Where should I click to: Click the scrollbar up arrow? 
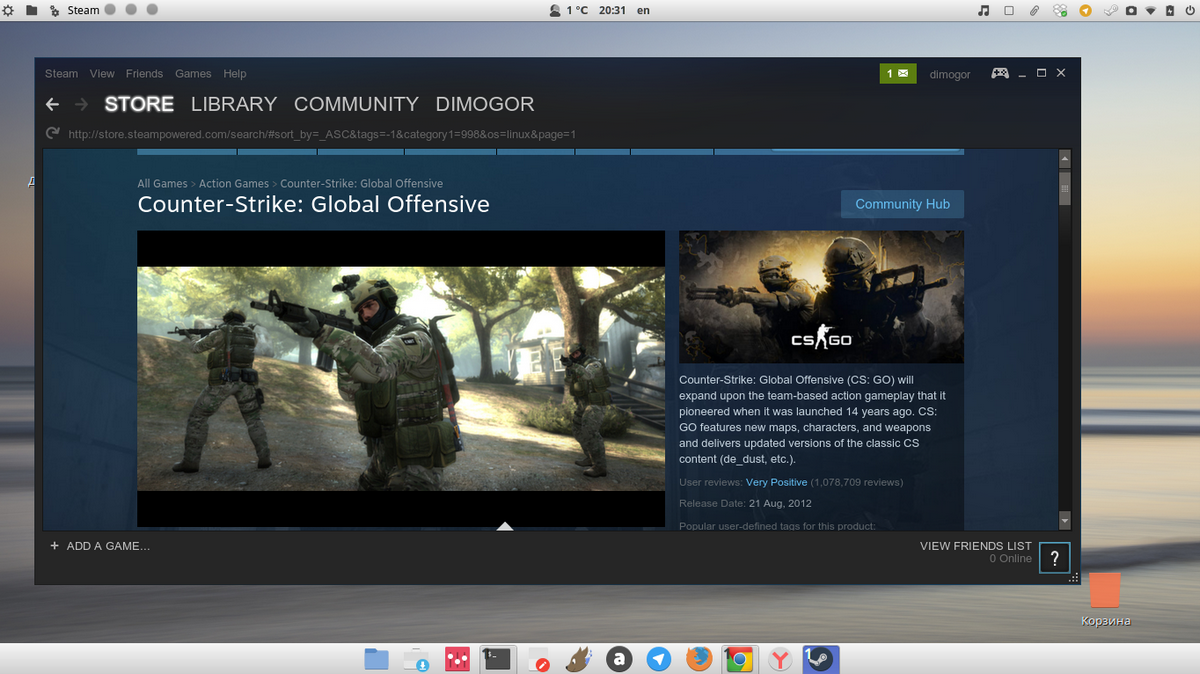pos(1064,159)
